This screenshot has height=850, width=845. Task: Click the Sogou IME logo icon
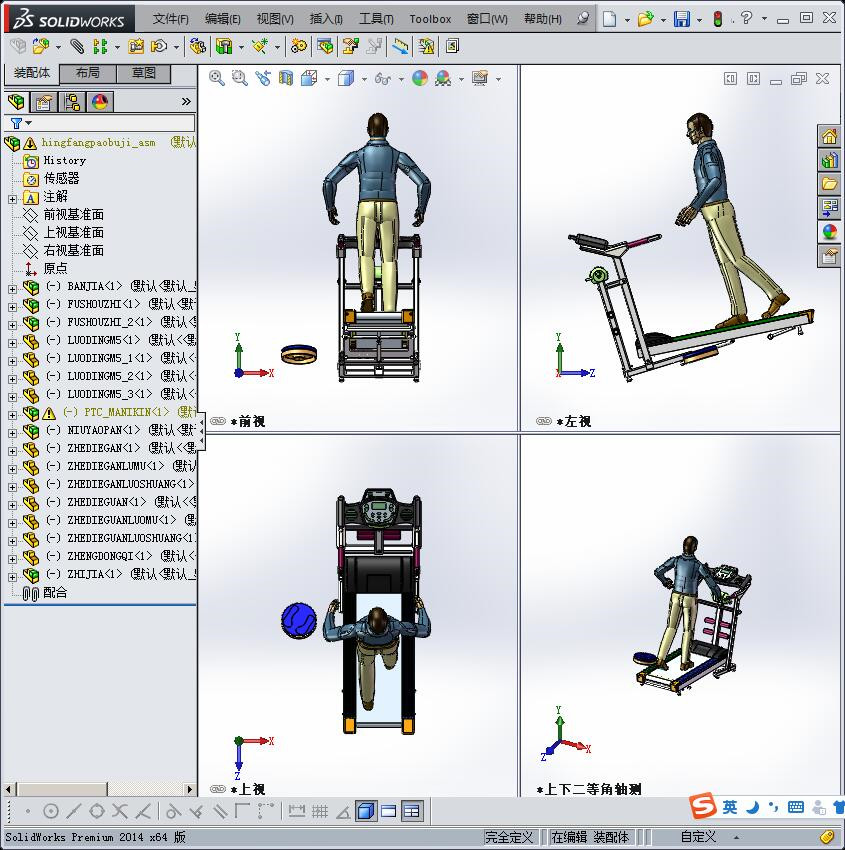tap(702, 806)
